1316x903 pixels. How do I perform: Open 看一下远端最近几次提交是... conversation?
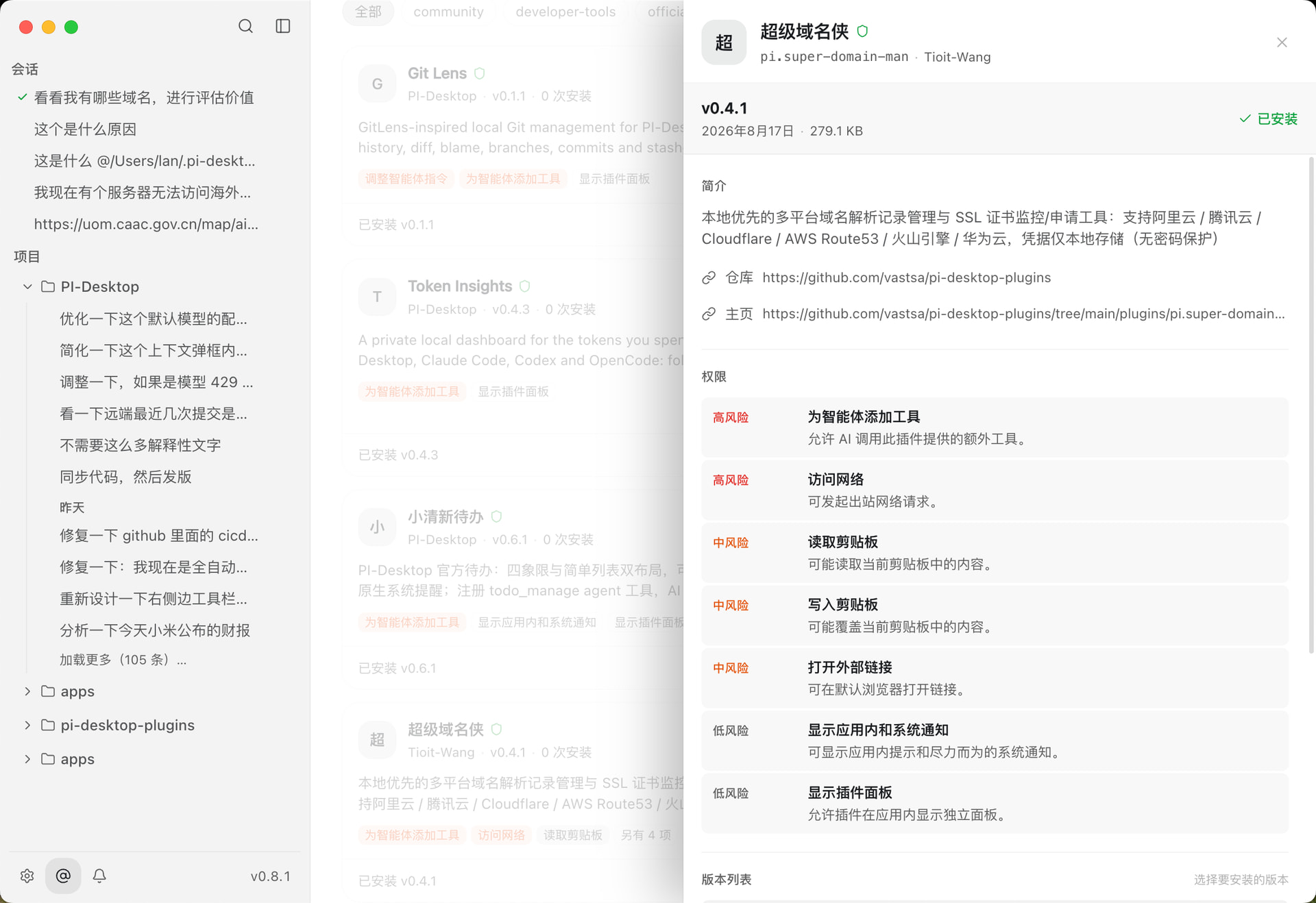click(x=154, y=413)
